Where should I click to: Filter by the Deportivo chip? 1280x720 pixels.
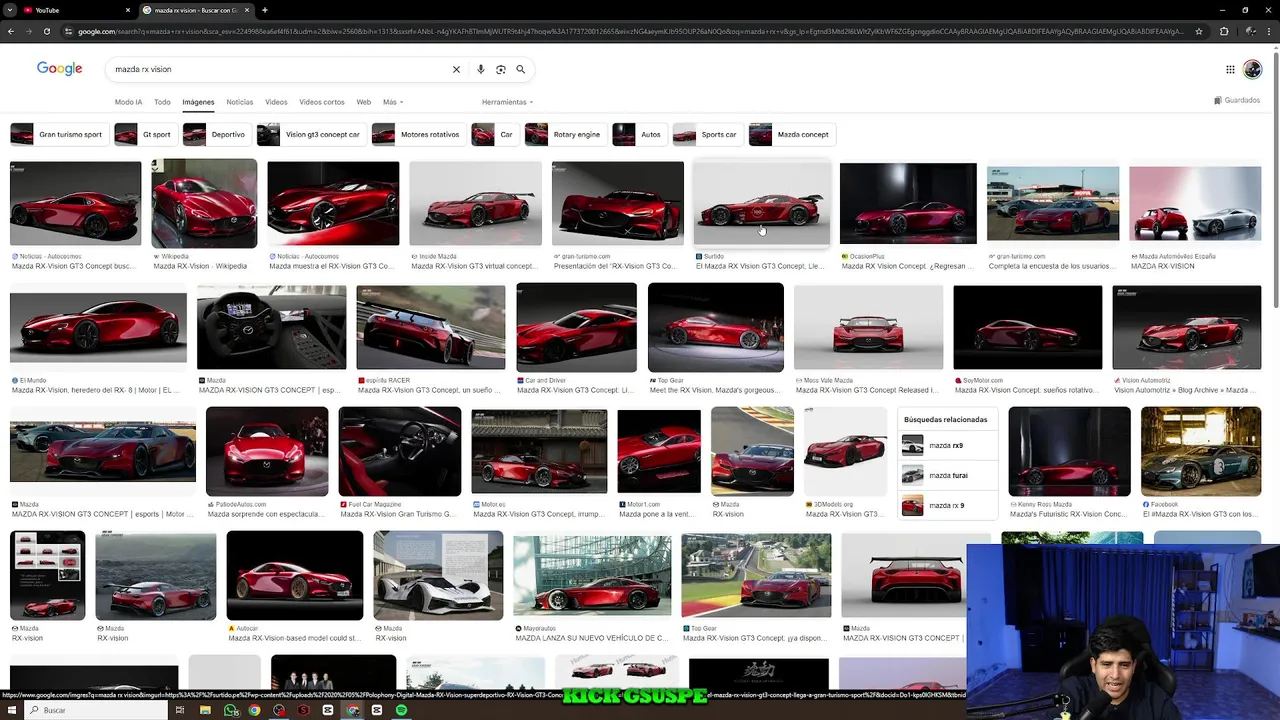click(216, 134)
